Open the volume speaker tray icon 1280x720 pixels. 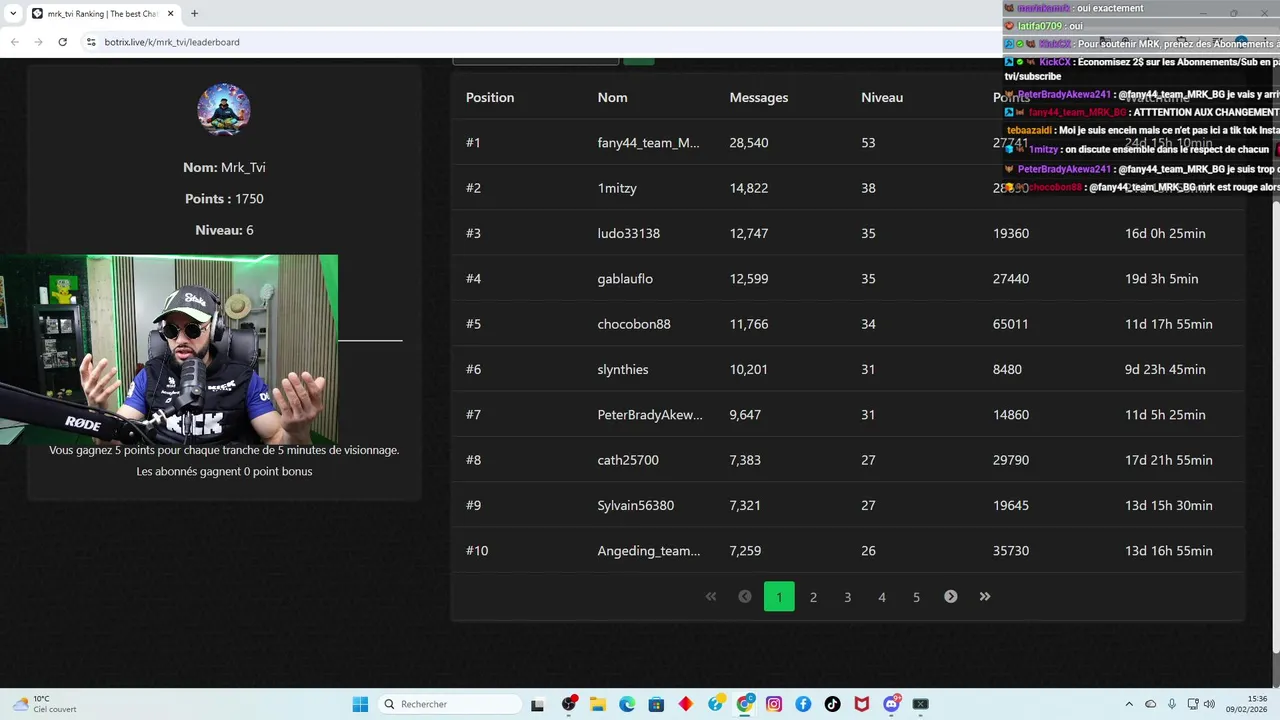point(1209,704)
